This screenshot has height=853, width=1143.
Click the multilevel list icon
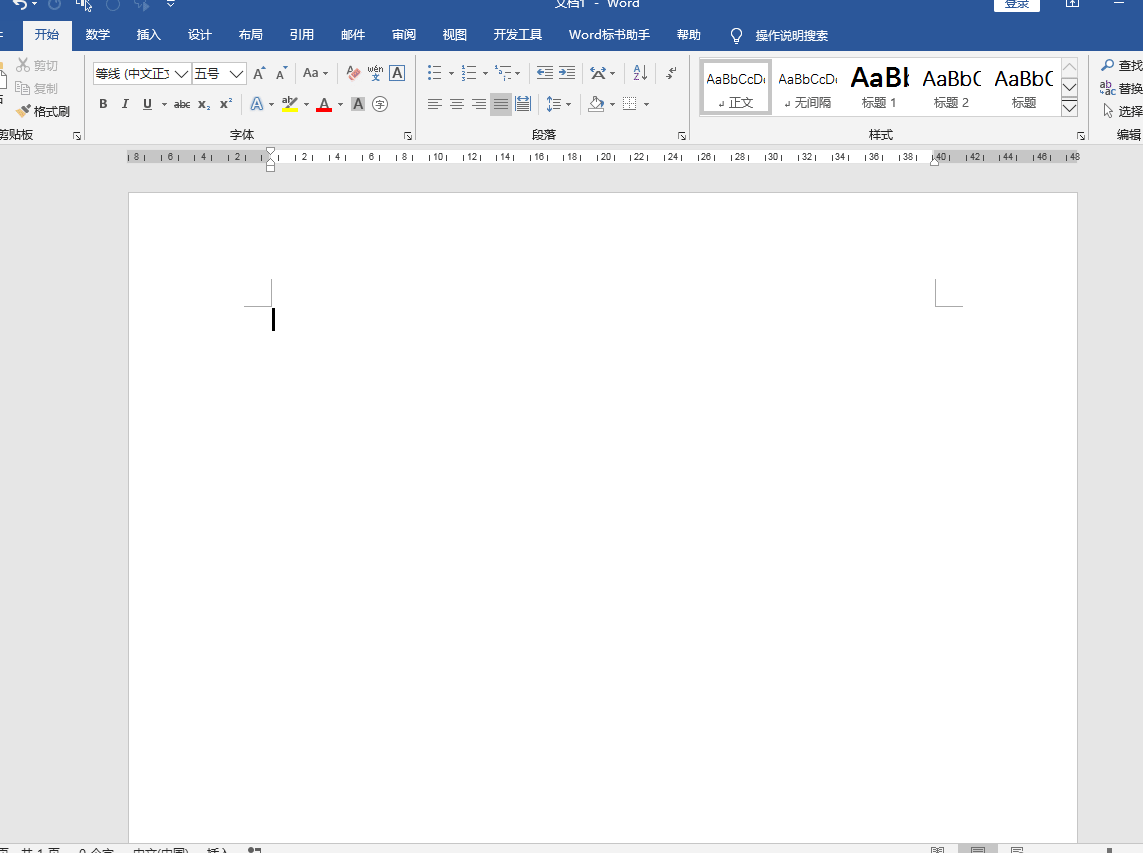coord(503,73)
